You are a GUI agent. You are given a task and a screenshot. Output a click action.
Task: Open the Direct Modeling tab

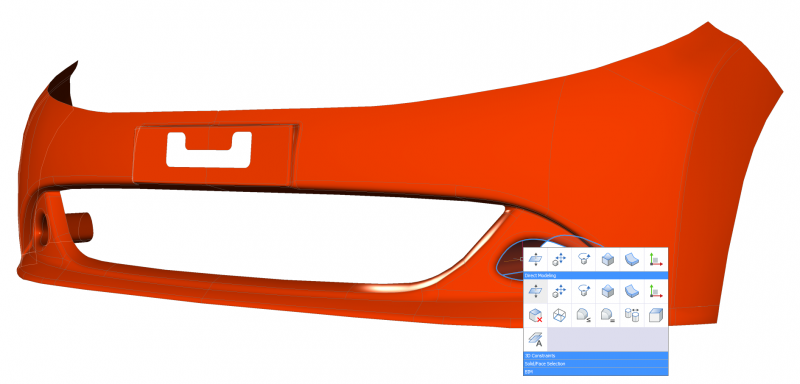tap(595, 275)
